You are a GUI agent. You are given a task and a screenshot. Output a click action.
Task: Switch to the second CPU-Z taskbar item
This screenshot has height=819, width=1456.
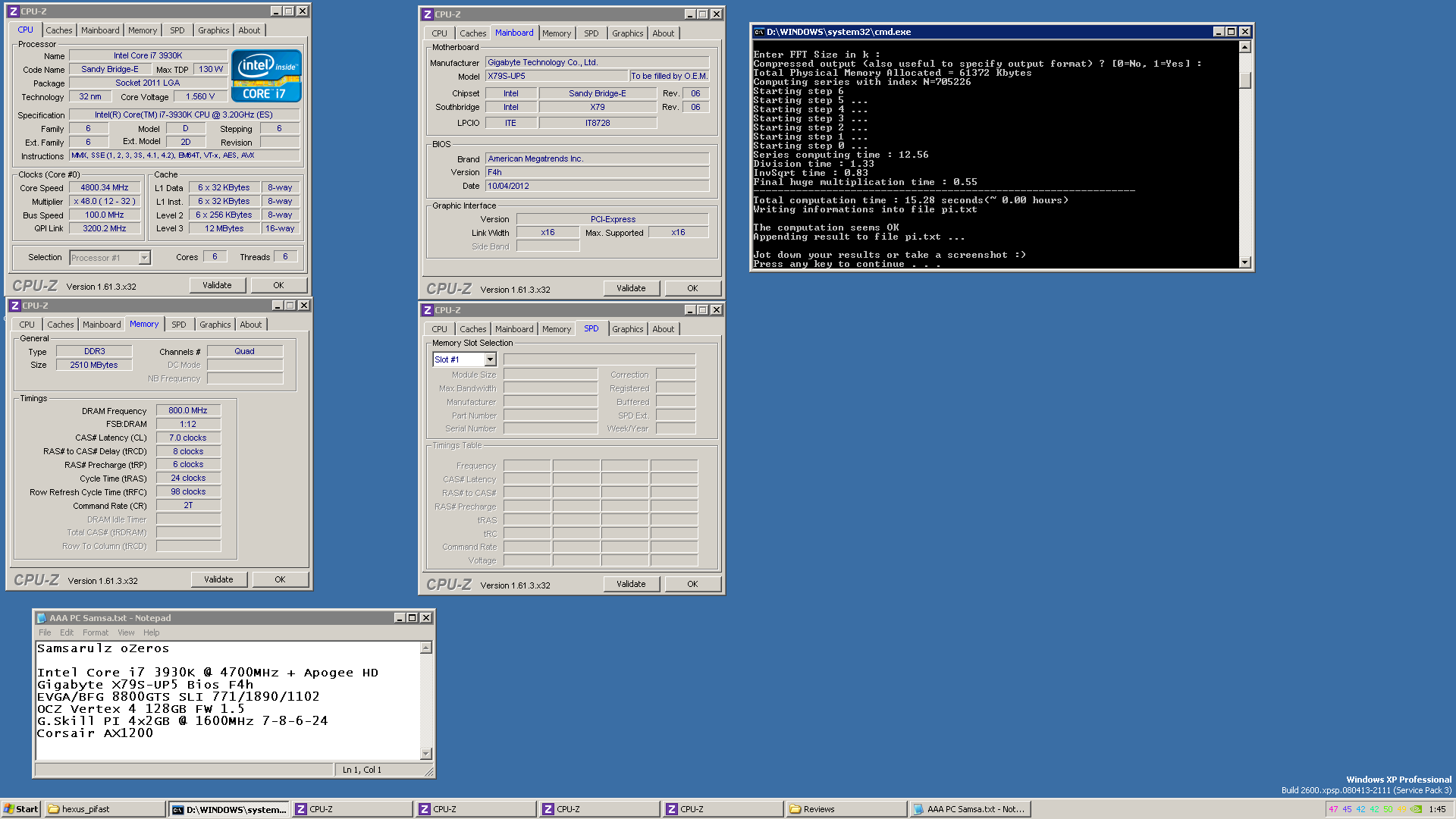pyautogui.click(x=476, y=809)
